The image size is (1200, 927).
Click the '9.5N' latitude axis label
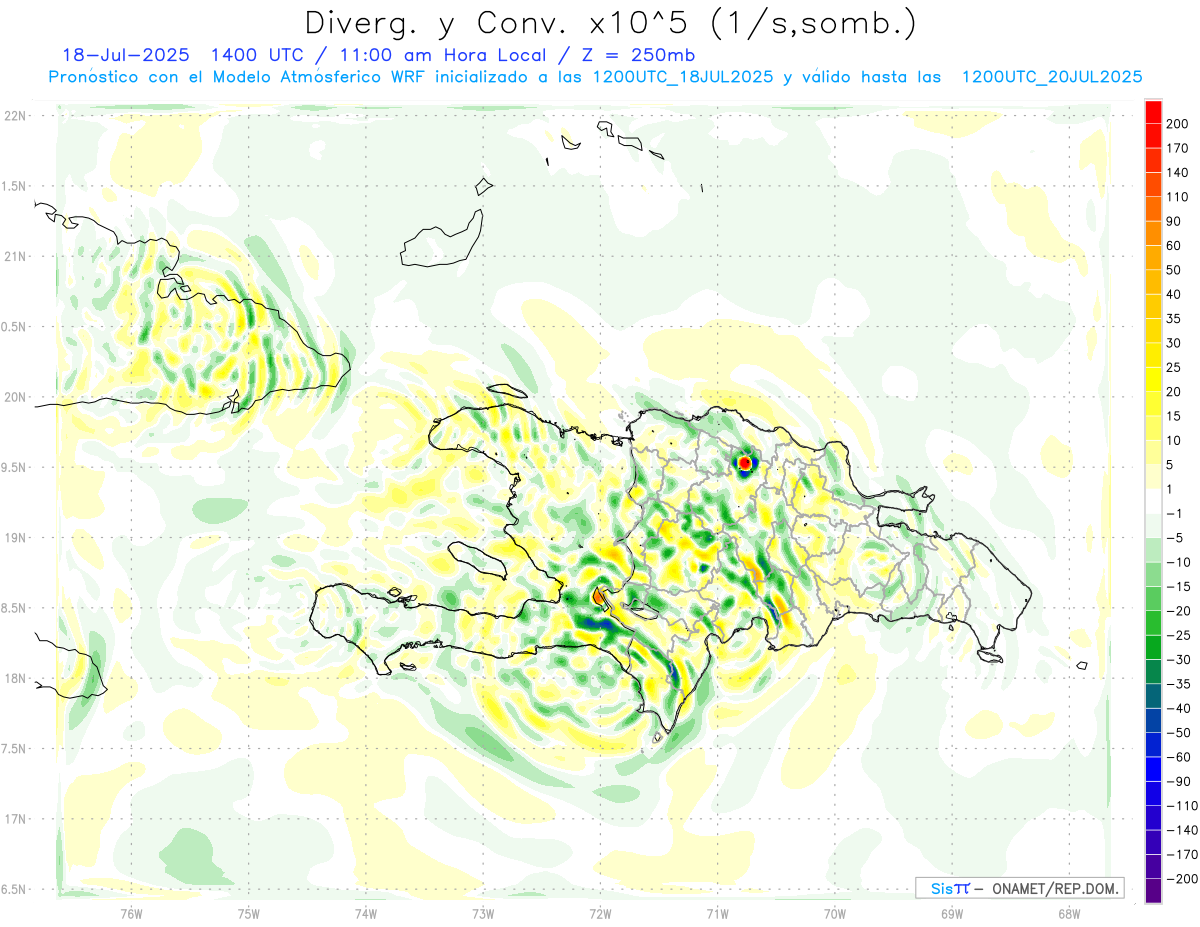[x=15, y=468]
